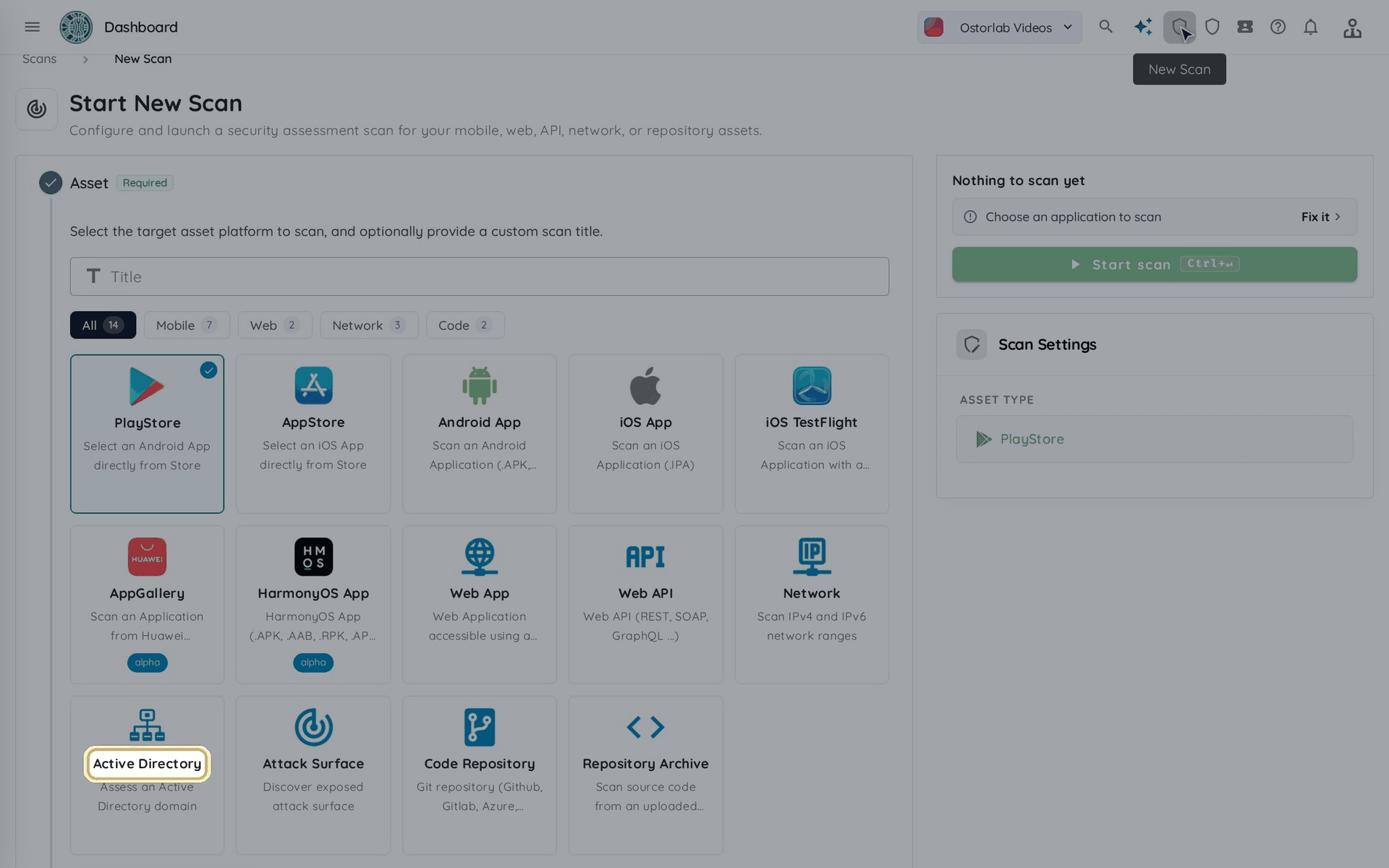Select the Active Directory asset card
Image resolution: width=1389 pixels, height=868 pixels.
pyautogui.click(x=147, y=775)
